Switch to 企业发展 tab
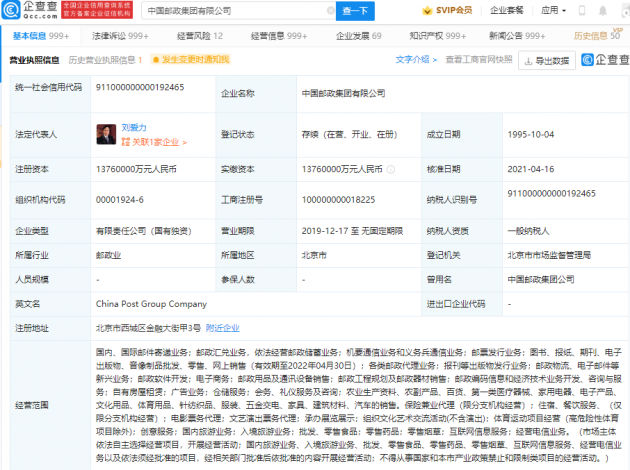Image resolution: width=630 pixels, height=470 pixels. [x=358, y=36]
